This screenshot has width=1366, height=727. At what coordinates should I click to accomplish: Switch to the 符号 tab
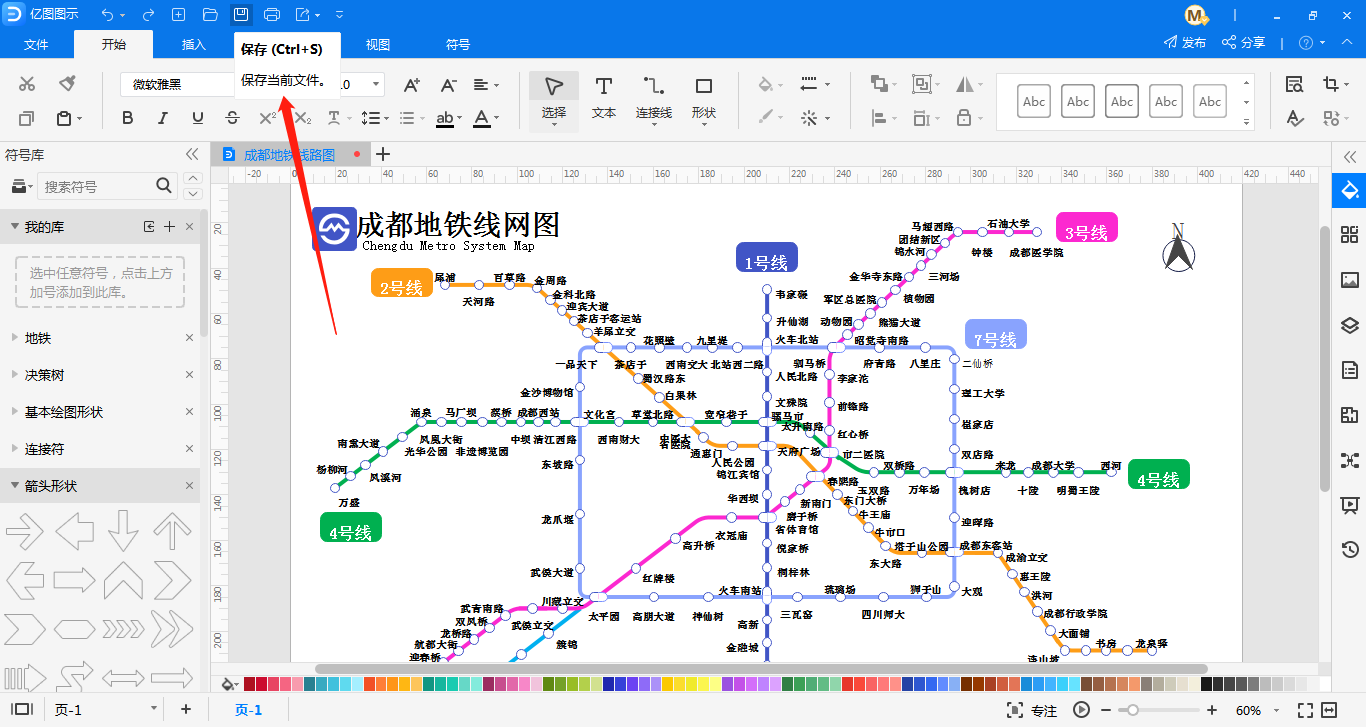(x=458, y=45)
